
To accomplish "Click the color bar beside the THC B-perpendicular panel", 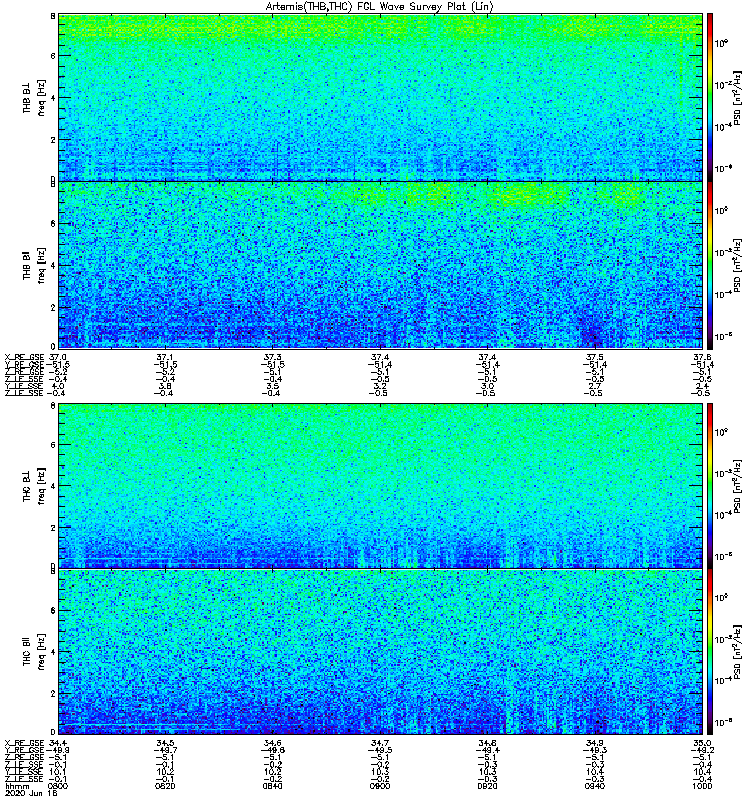I will [x=709, y=485].
